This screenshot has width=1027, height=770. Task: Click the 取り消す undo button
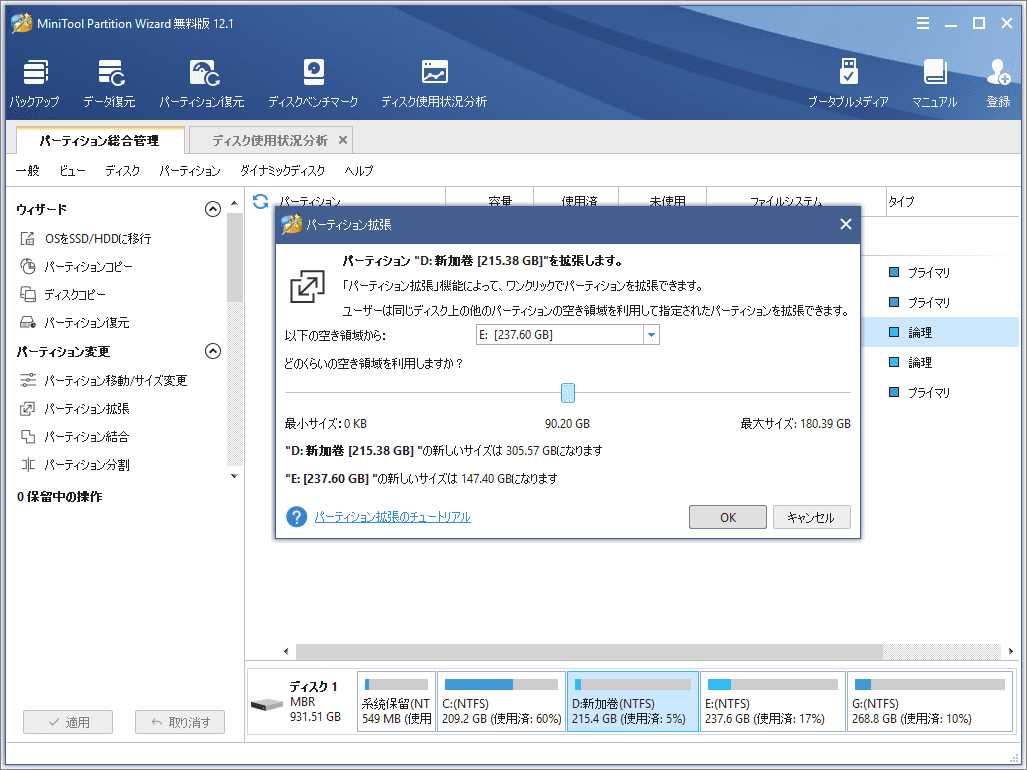point(180,722)
